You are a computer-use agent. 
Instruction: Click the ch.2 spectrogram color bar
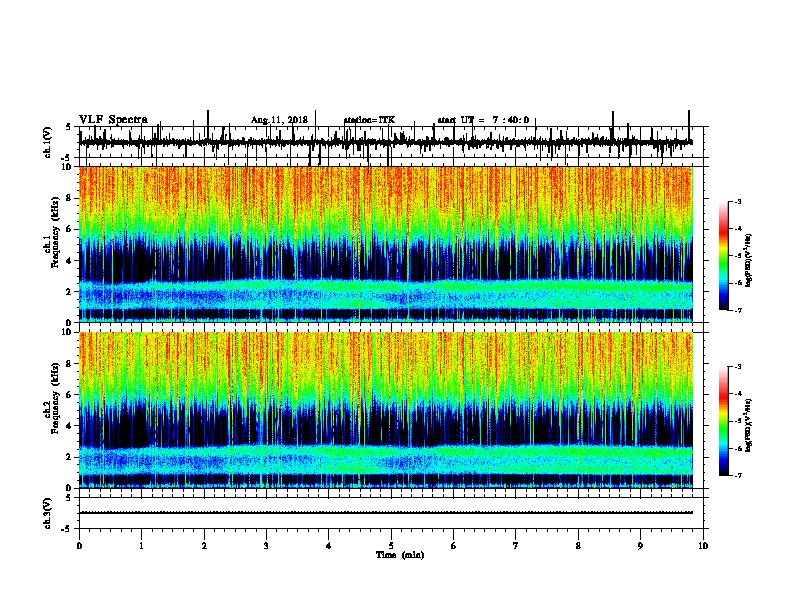coord(723,421)
